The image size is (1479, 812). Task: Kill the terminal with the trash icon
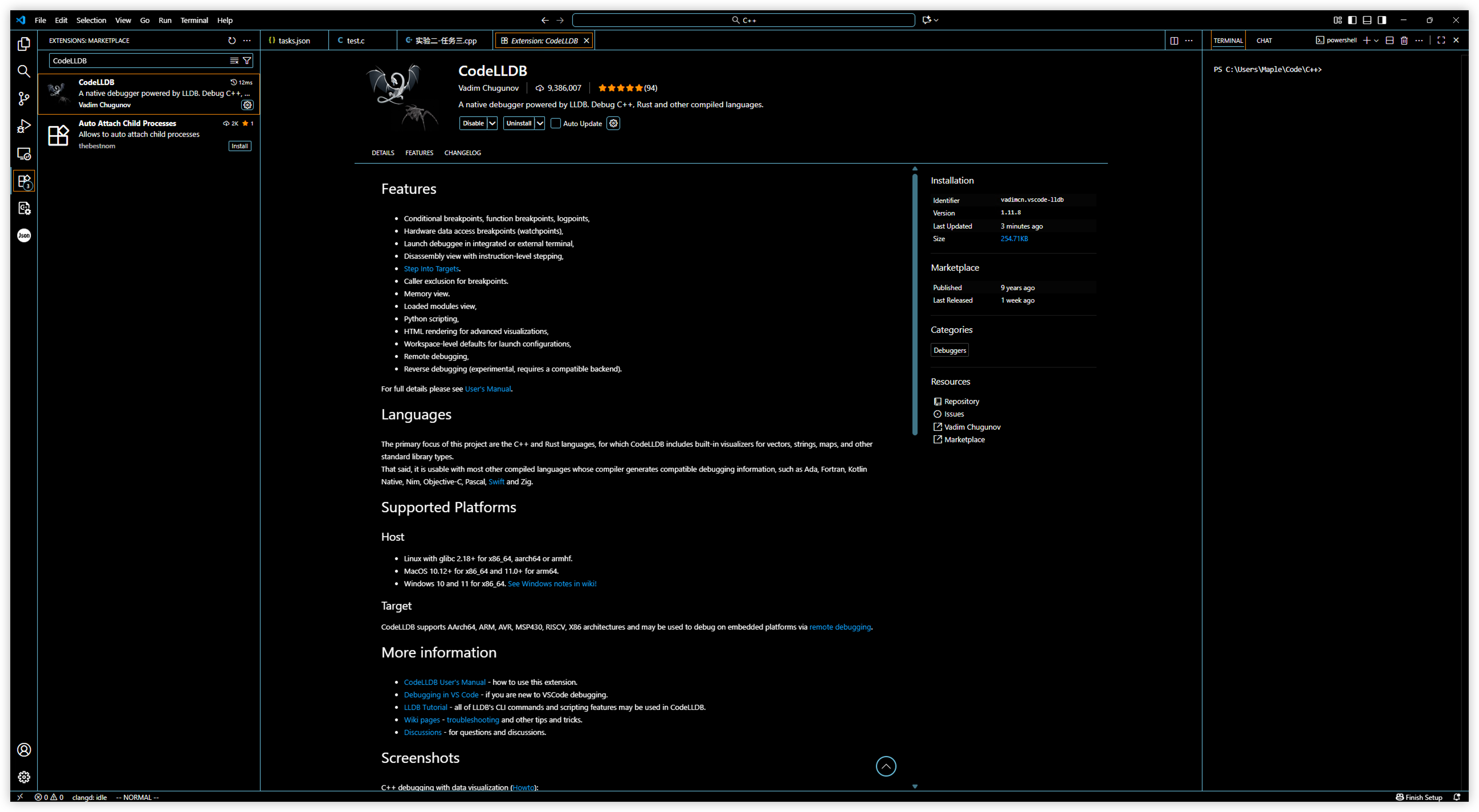coord(1404,40)
